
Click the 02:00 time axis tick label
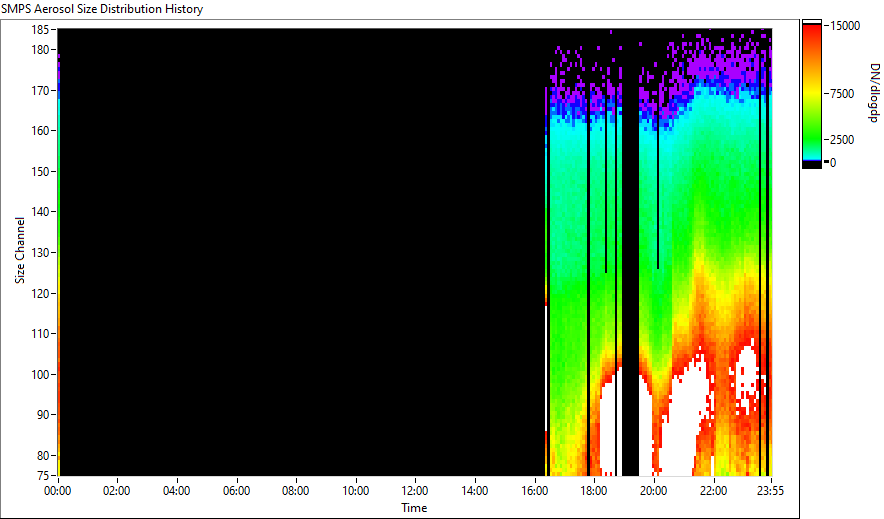pos(117,491)
